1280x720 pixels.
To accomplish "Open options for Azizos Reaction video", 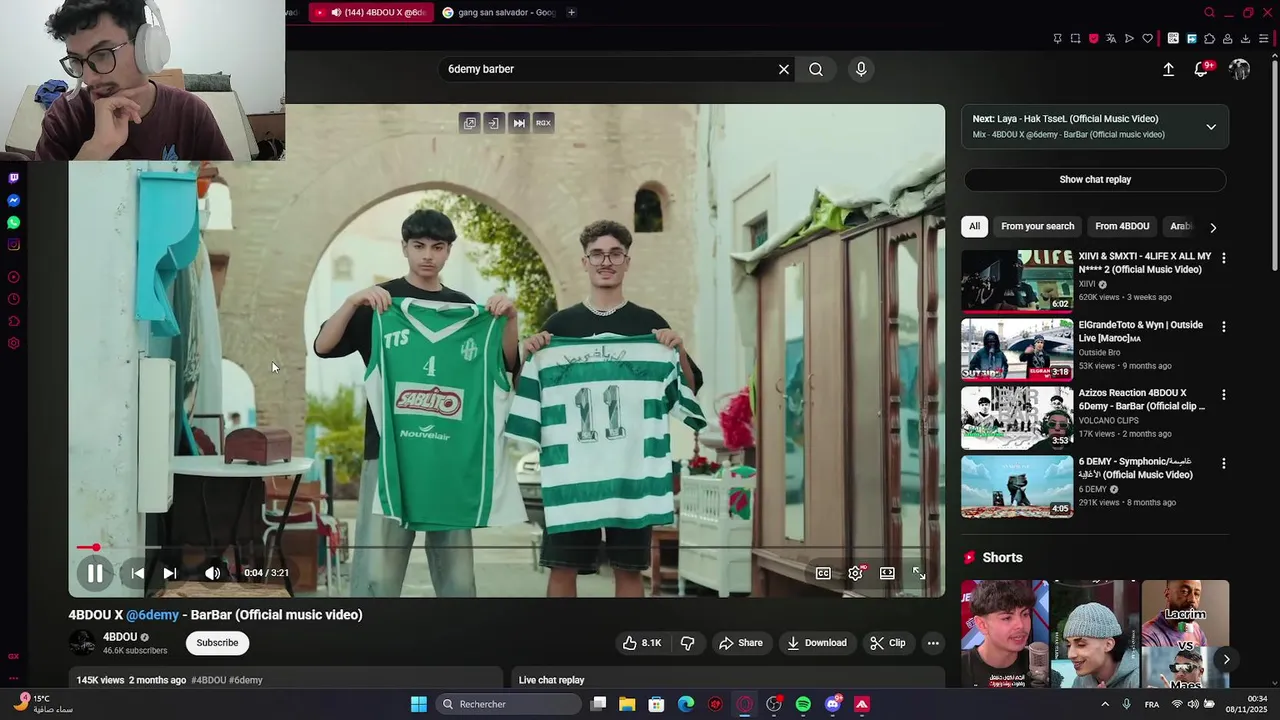I will 1223,395.
